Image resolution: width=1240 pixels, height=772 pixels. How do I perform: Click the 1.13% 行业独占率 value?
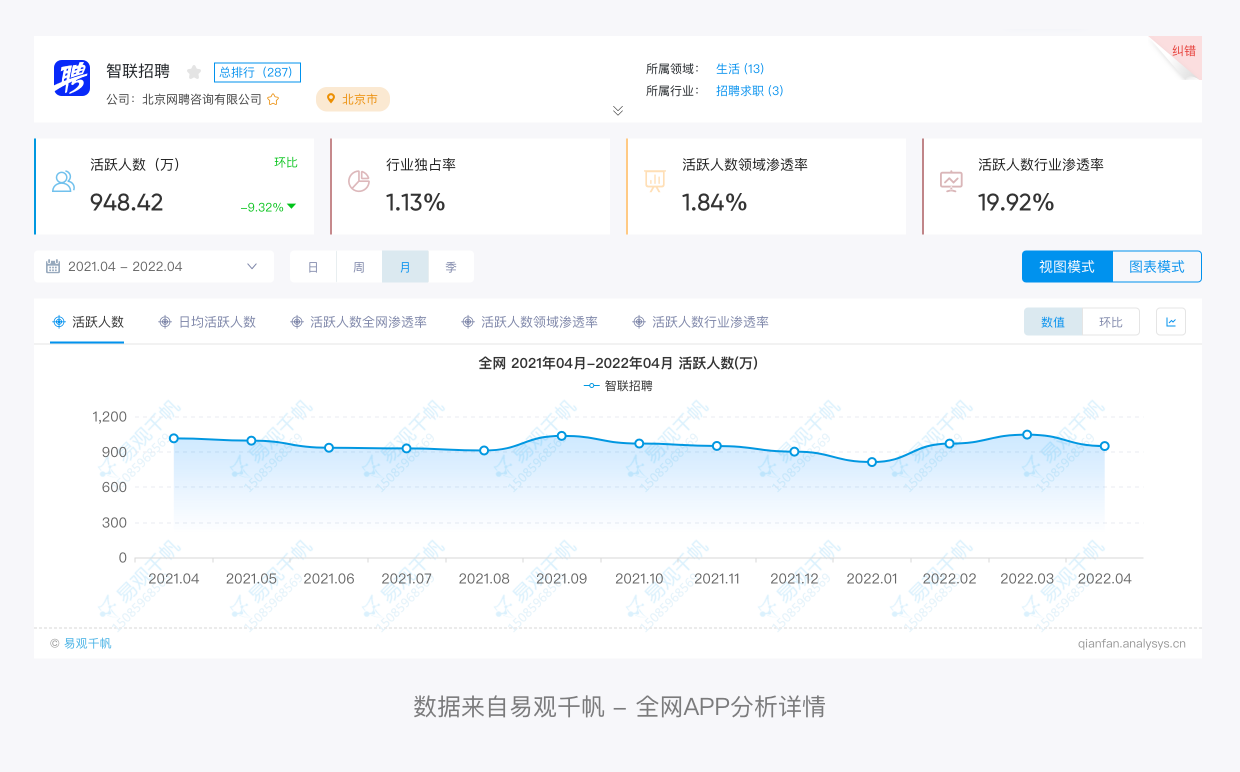coord(416,202)
